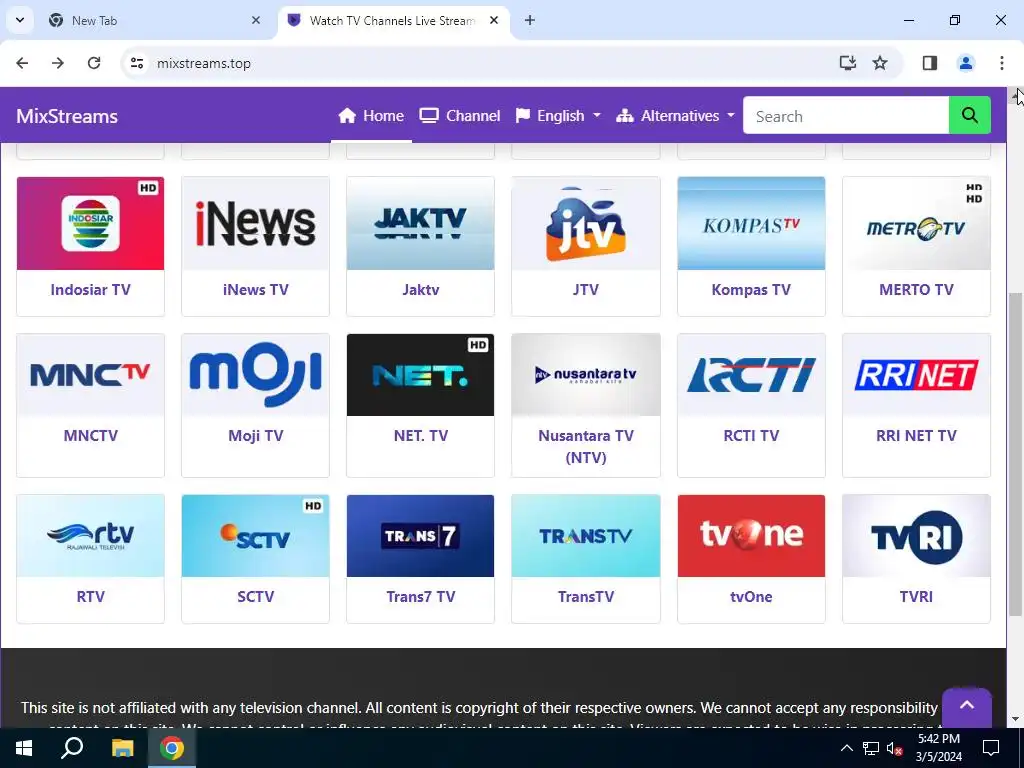Open the RRI NET logo thumbnail
The width and height of the screenshot is (1024, 768).
point(916,375)
